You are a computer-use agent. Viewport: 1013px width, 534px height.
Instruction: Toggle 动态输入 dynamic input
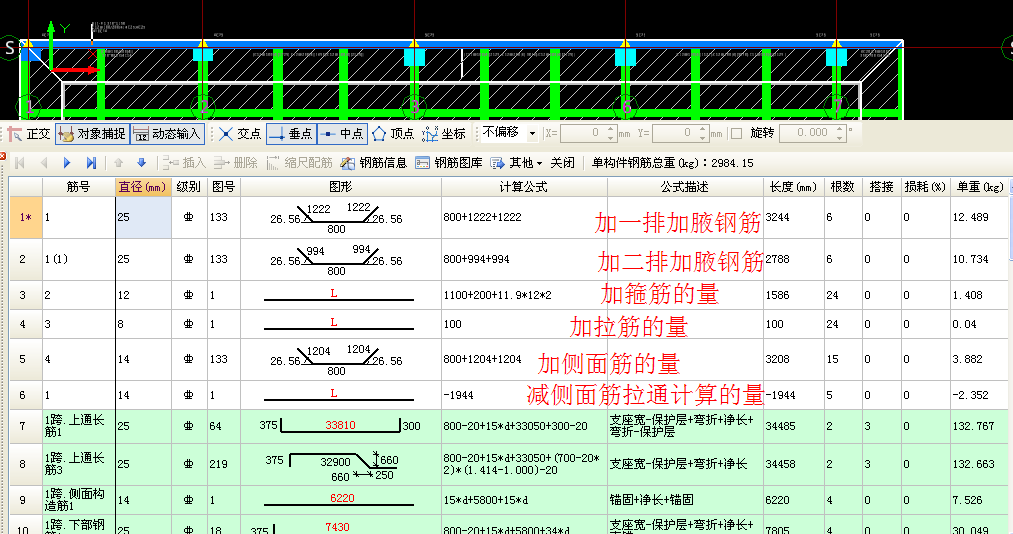pos(167,134)
